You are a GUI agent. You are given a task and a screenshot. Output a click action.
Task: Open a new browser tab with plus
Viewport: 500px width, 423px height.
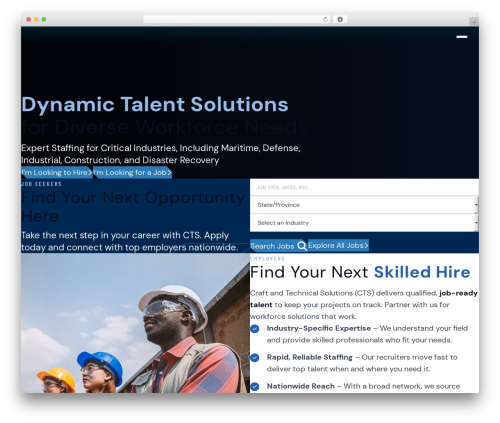click(x=474, y=22)
